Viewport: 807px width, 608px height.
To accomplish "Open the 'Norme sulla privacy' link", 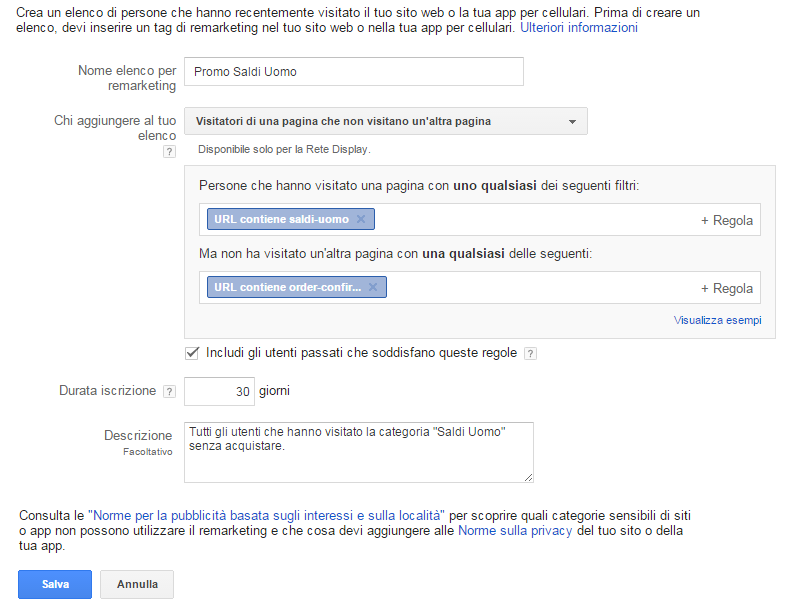I will click(x=515, y=531).
